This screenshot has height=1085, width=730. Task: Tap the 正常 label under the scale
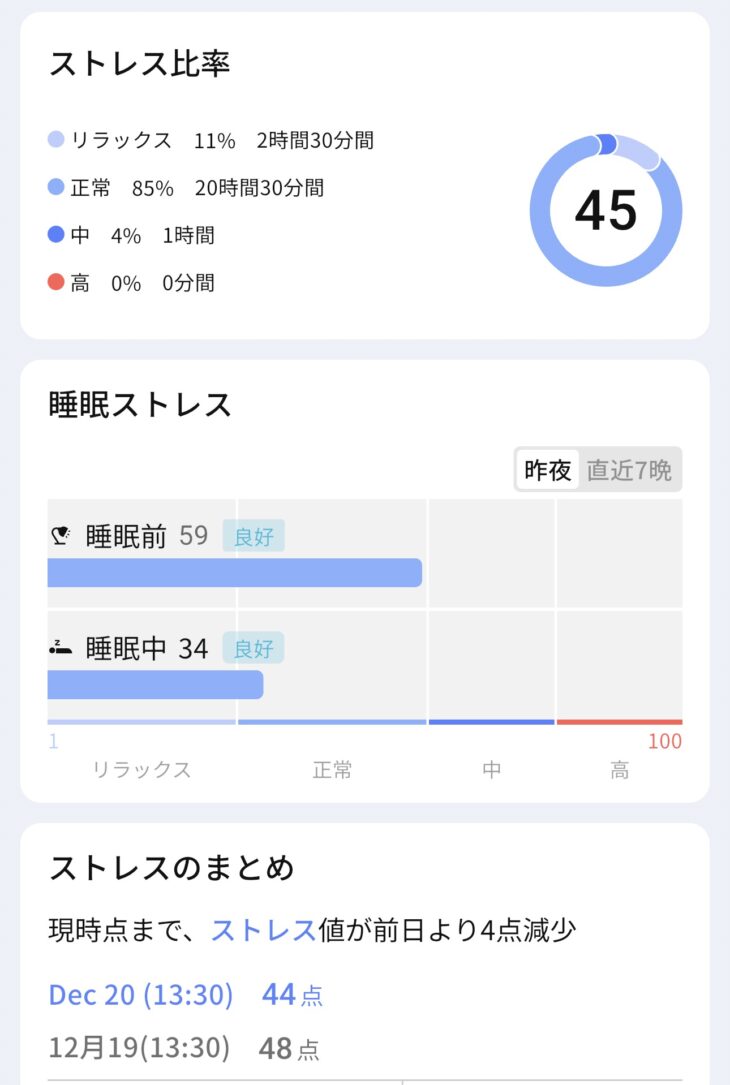tap(332, 770)
